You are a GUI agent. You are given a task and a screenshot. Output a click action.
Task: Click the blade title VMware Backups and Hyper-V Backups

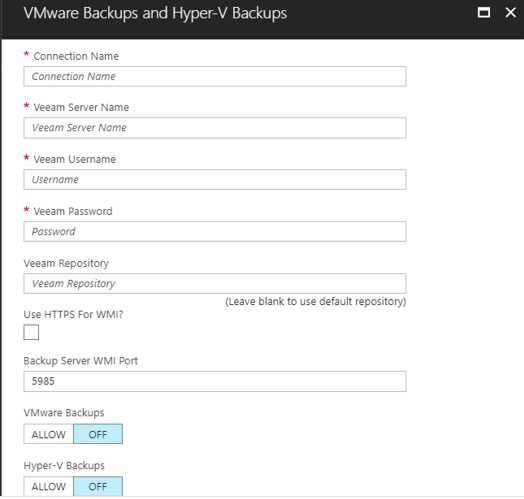(x=155, y=13)
